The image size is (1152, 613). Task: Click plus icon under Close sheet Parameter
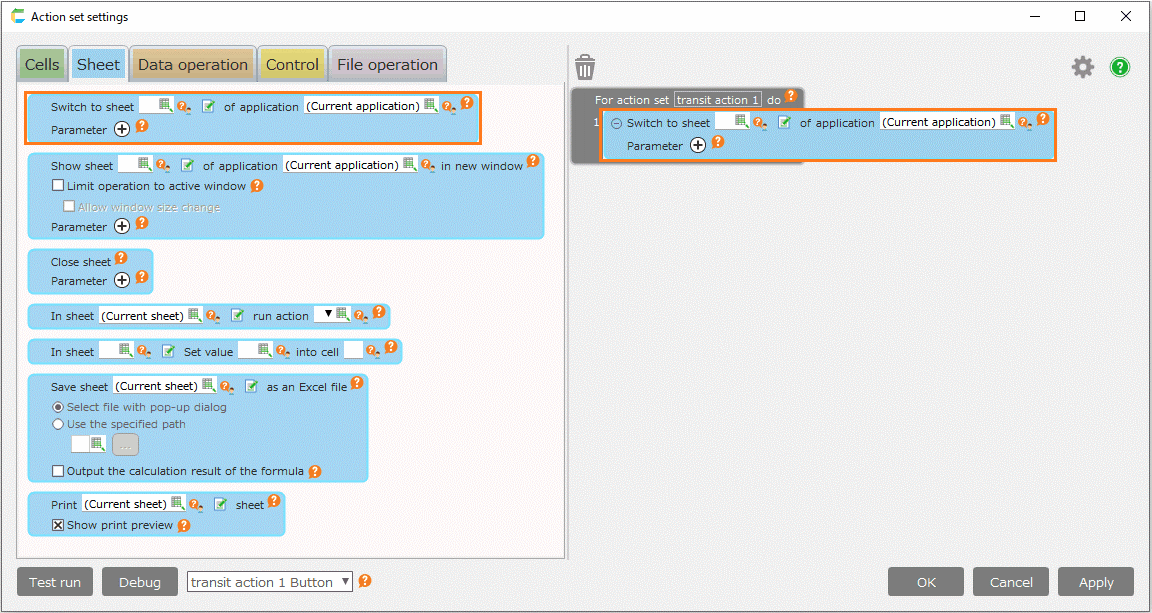(122, 280)
